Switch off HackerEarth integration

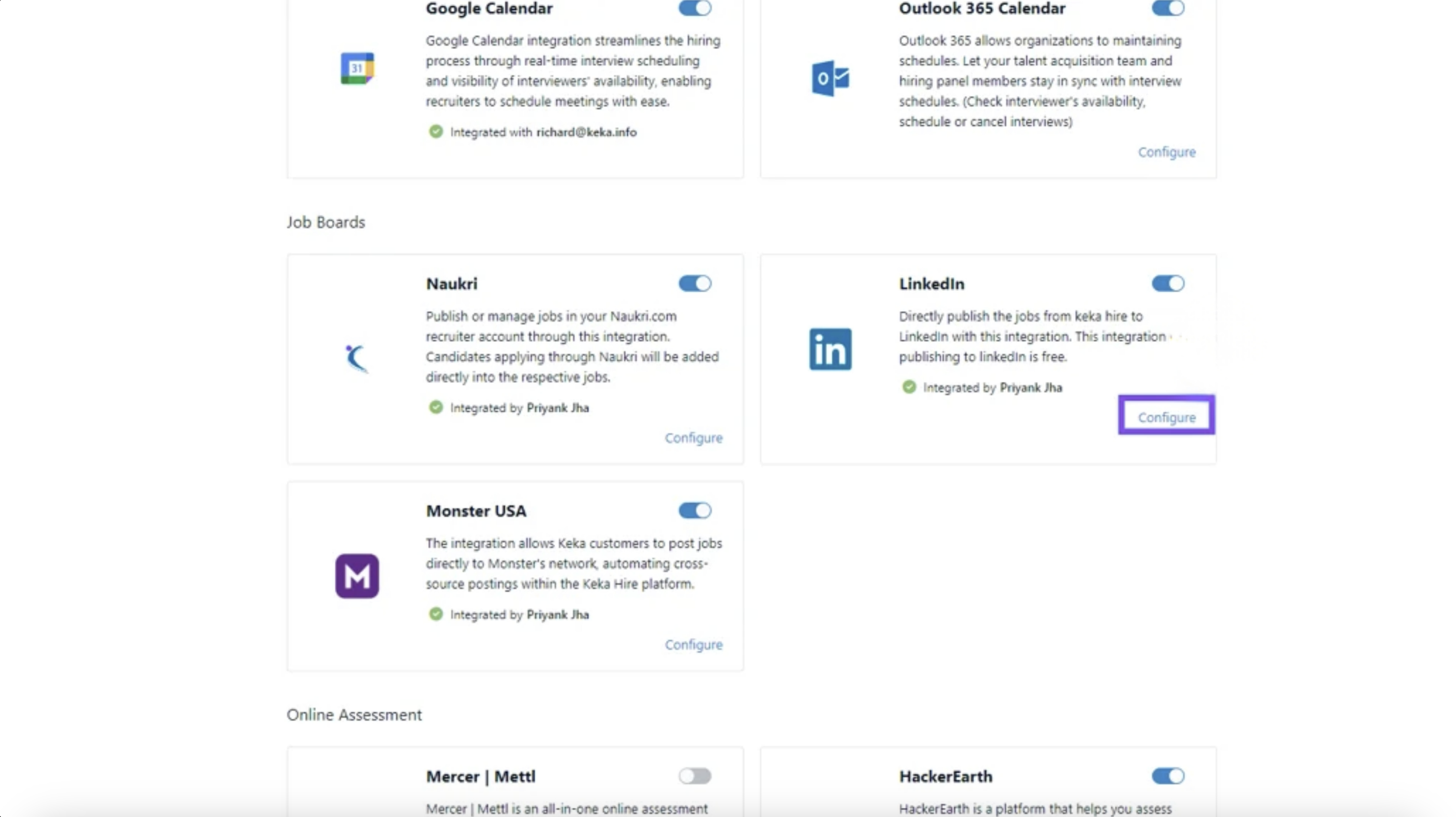1168,776
